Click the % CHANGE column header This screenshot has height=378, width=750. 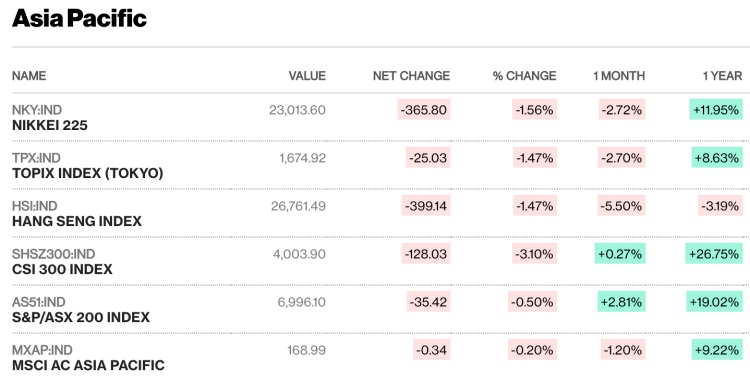point(525,76)
